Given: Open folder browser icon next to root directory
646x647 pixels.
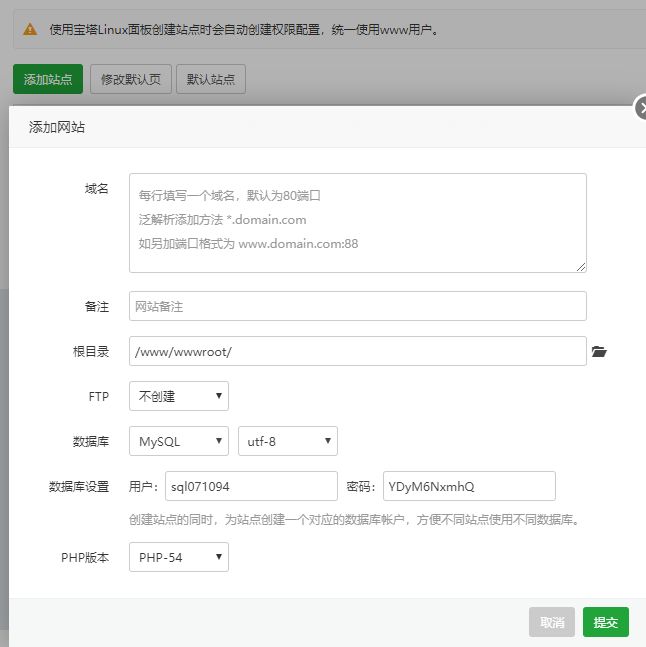Looking at the screenshot, I should pyautogui.click(x=599, y=351).
